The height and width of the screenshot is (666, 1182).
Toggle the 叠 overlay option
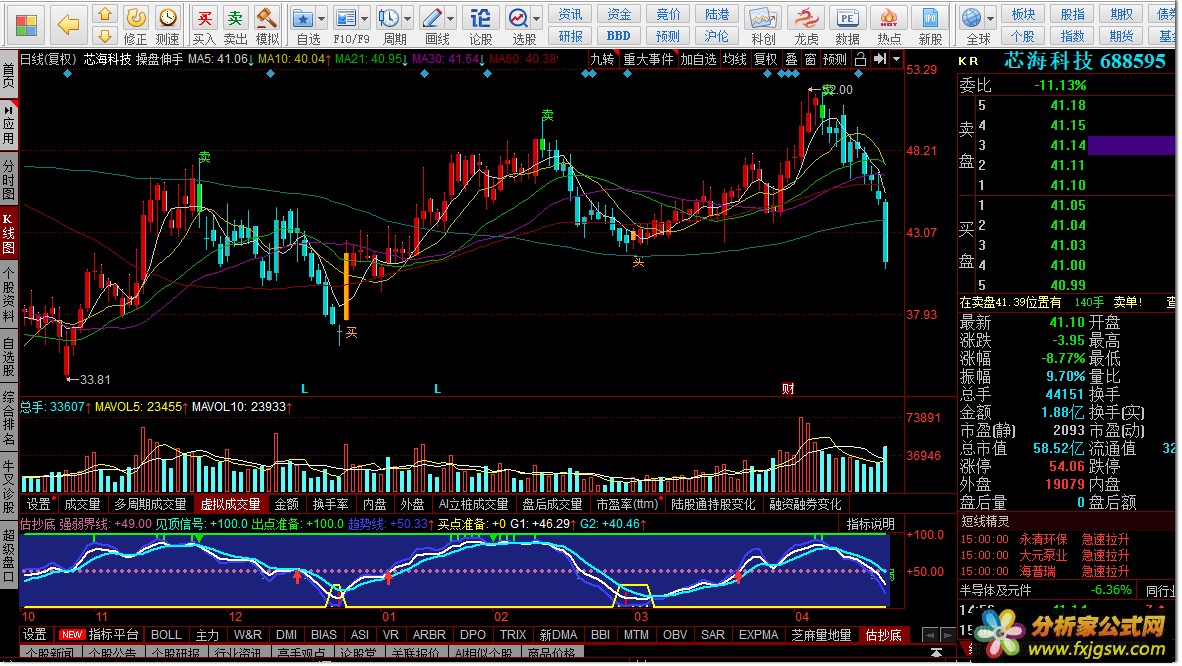791,59
